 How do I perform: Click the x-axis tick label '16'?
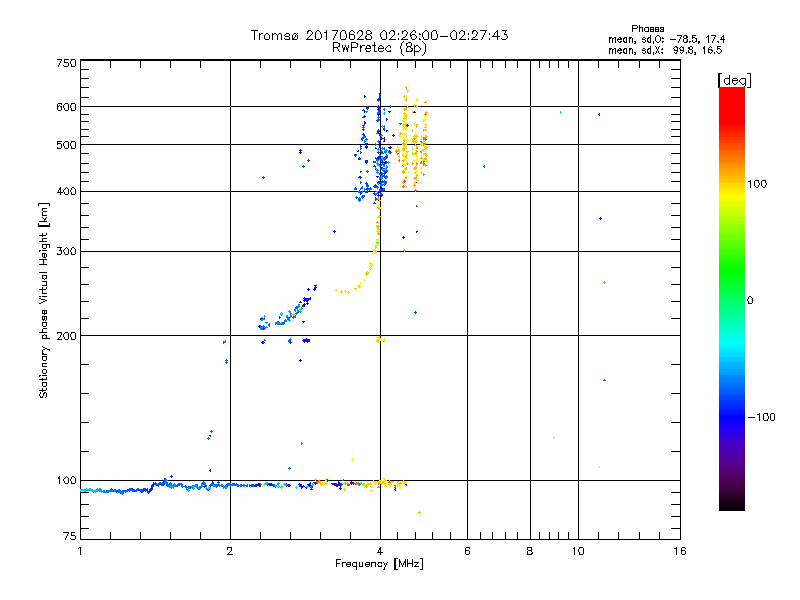680,551
